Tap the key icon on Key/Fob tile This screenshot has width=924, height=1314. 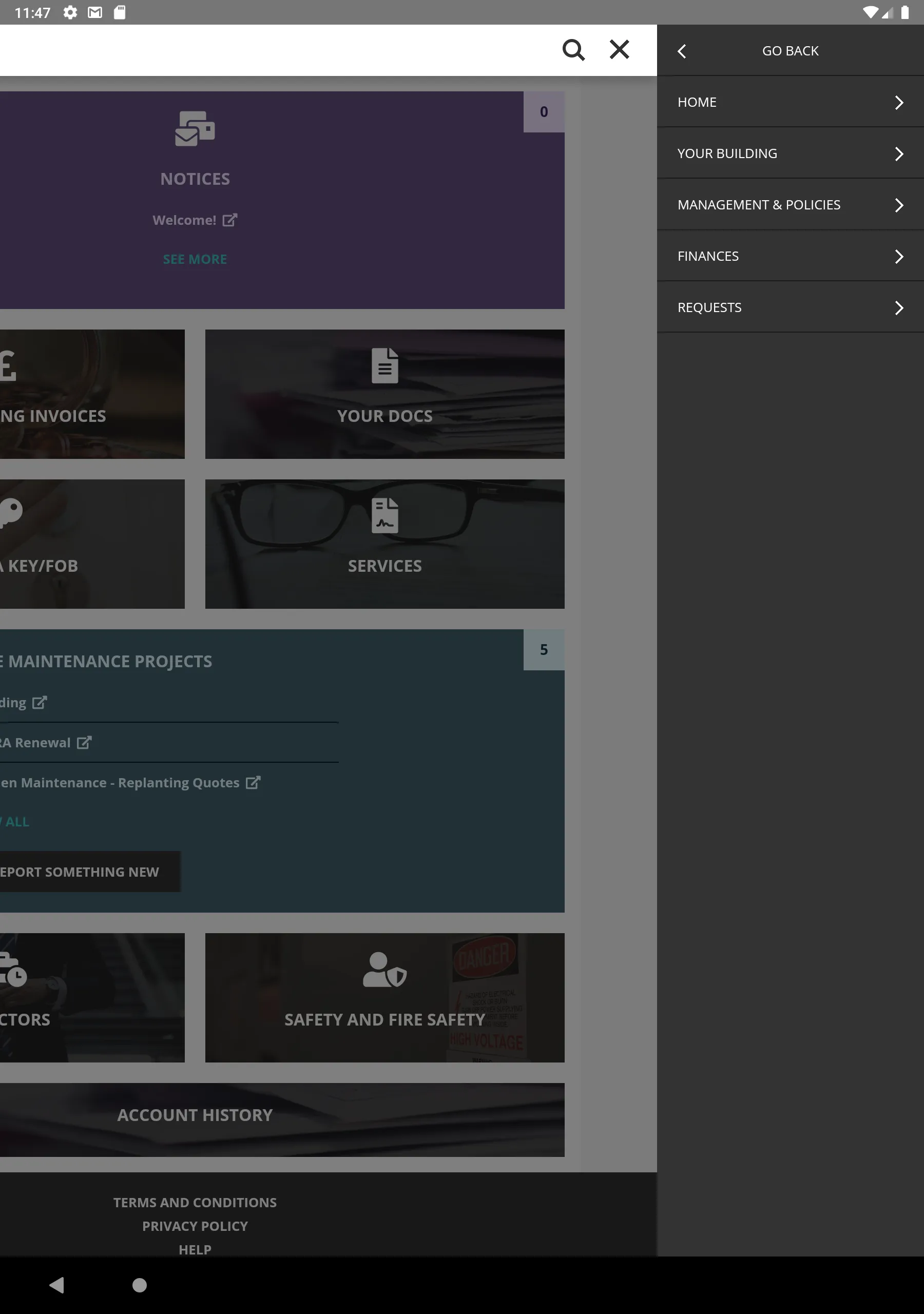click(x=11, y=513)
